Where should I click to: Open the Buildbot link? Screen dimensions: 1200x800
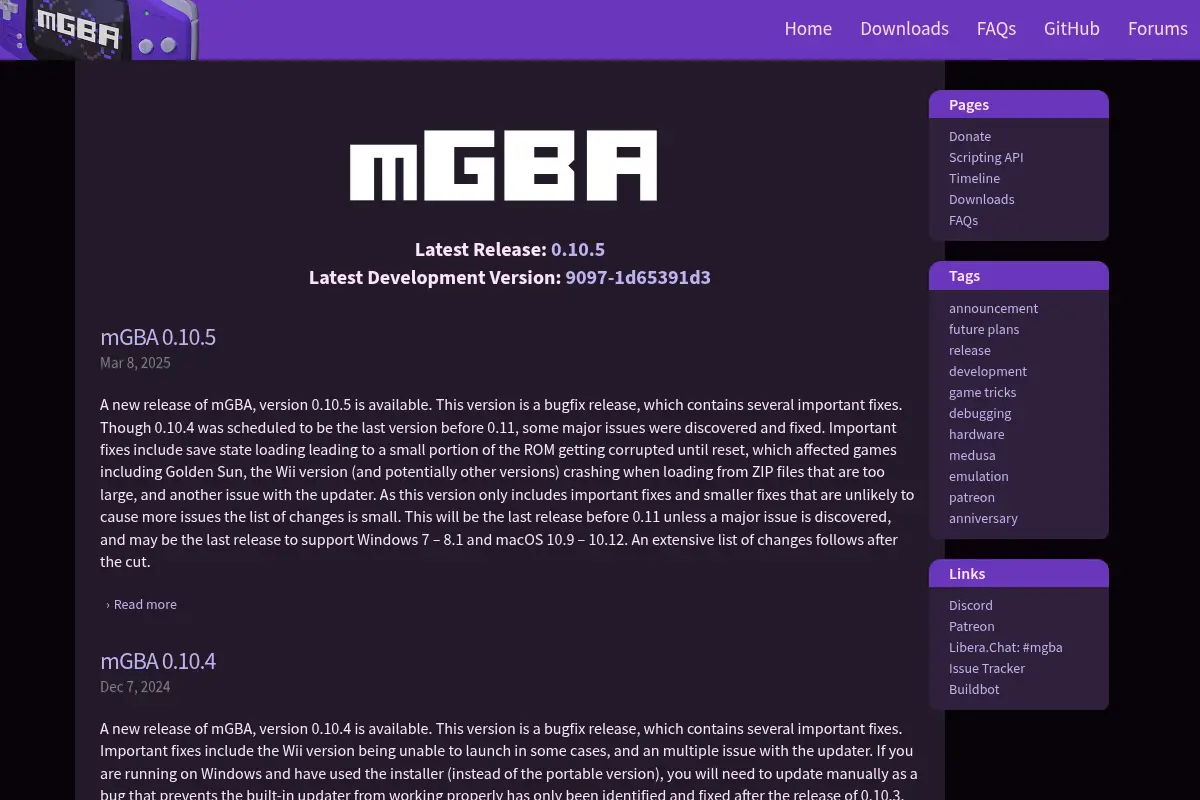[974, 689]
